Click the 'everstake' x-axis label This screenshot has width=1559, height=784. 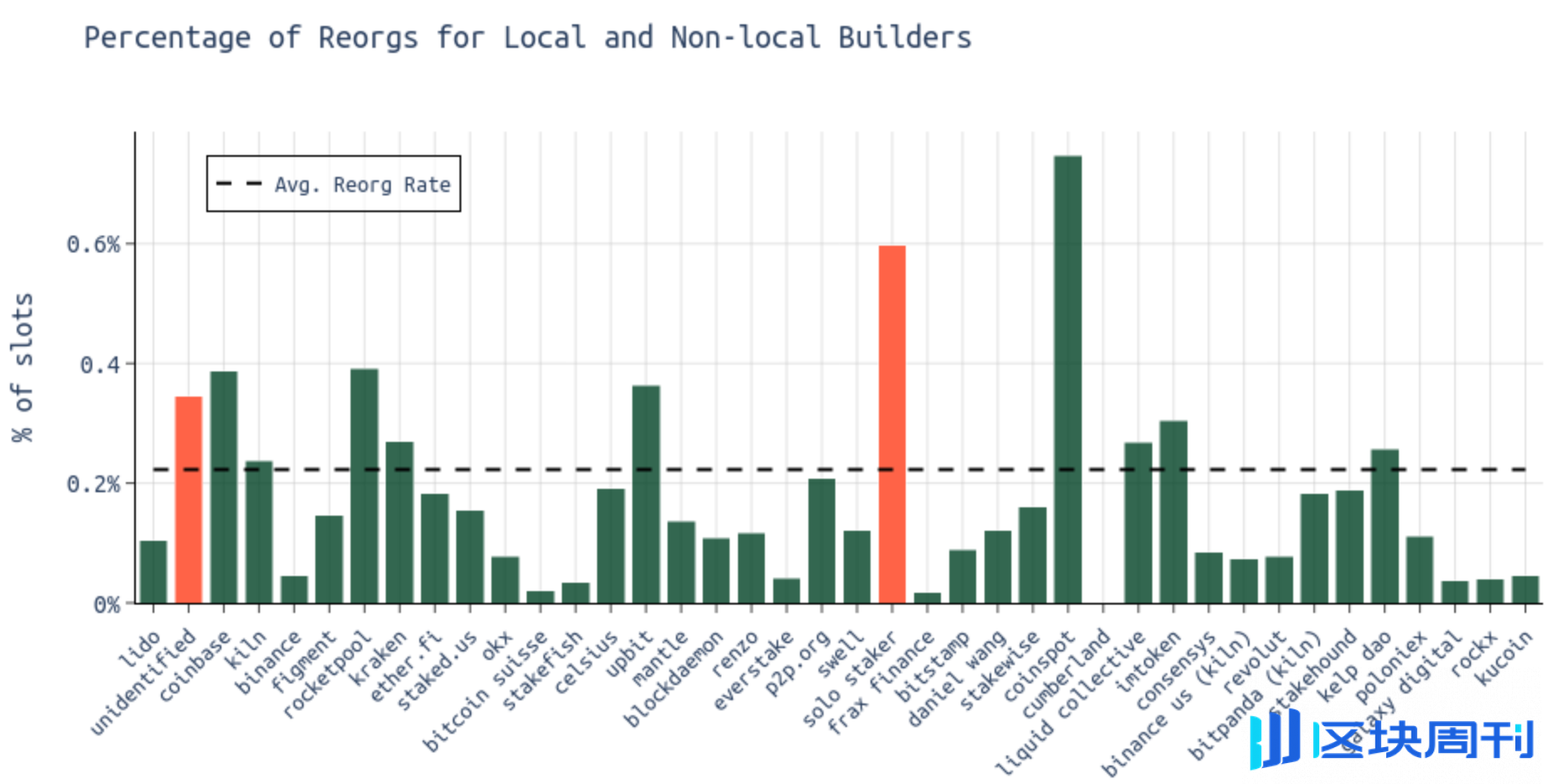pyautogui.click(x=753, y=669)
